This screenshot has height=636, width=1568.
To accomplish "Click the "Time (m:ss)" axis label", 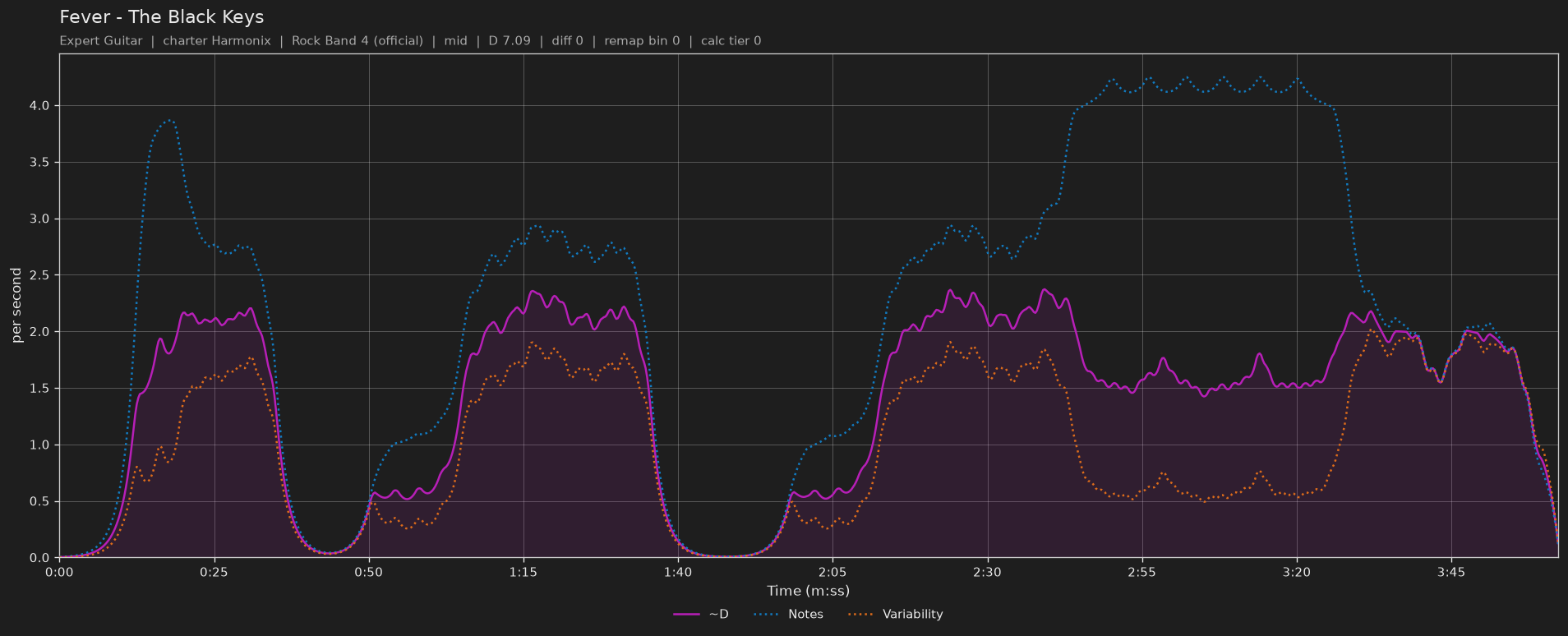I will (x=809, y=591).
